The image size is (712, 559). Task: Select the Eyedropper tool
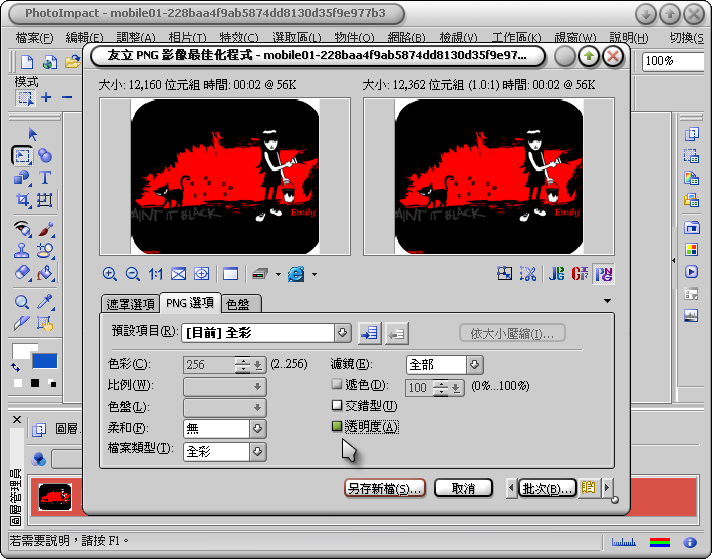[x=45, y=302]
